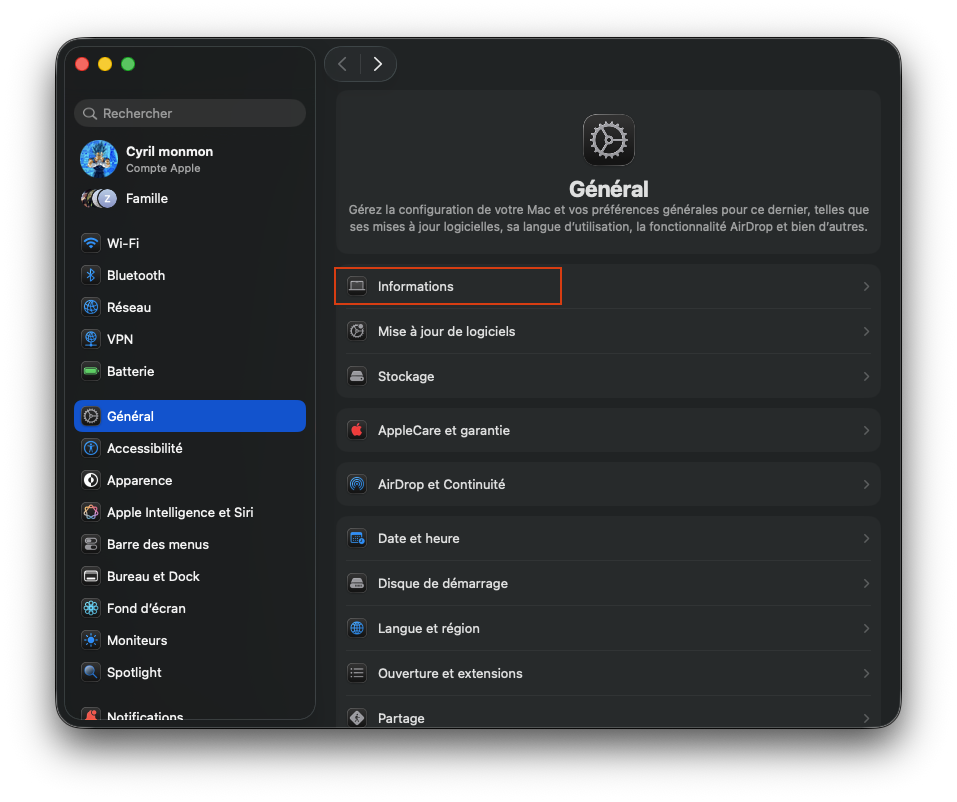957x802 pixels.
Task: Open Apple Intelligence et Siri icon
Action: pos(91,512)
